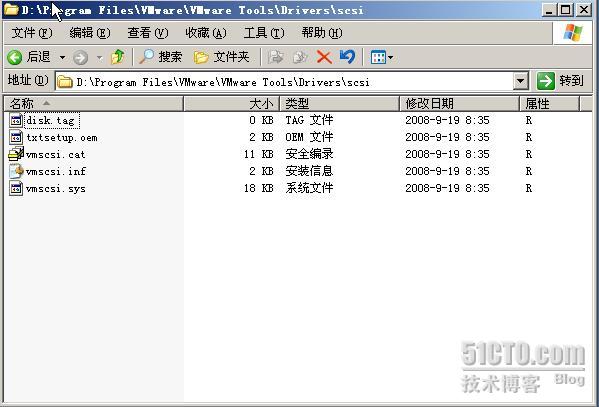Click the Windows flag logo
This screenshot has width=599, height=407.
[x=573, y=33]
